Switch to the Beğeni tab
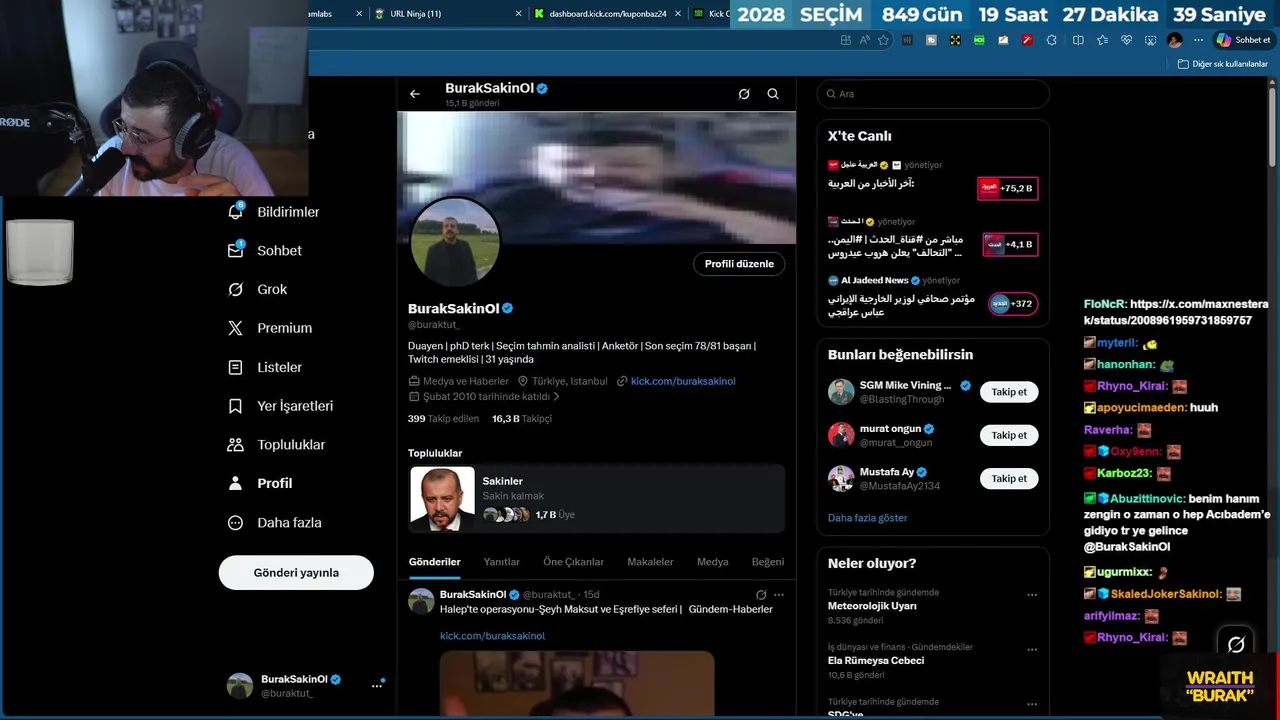Screen dimensions: 1280x720 (768, 562)
